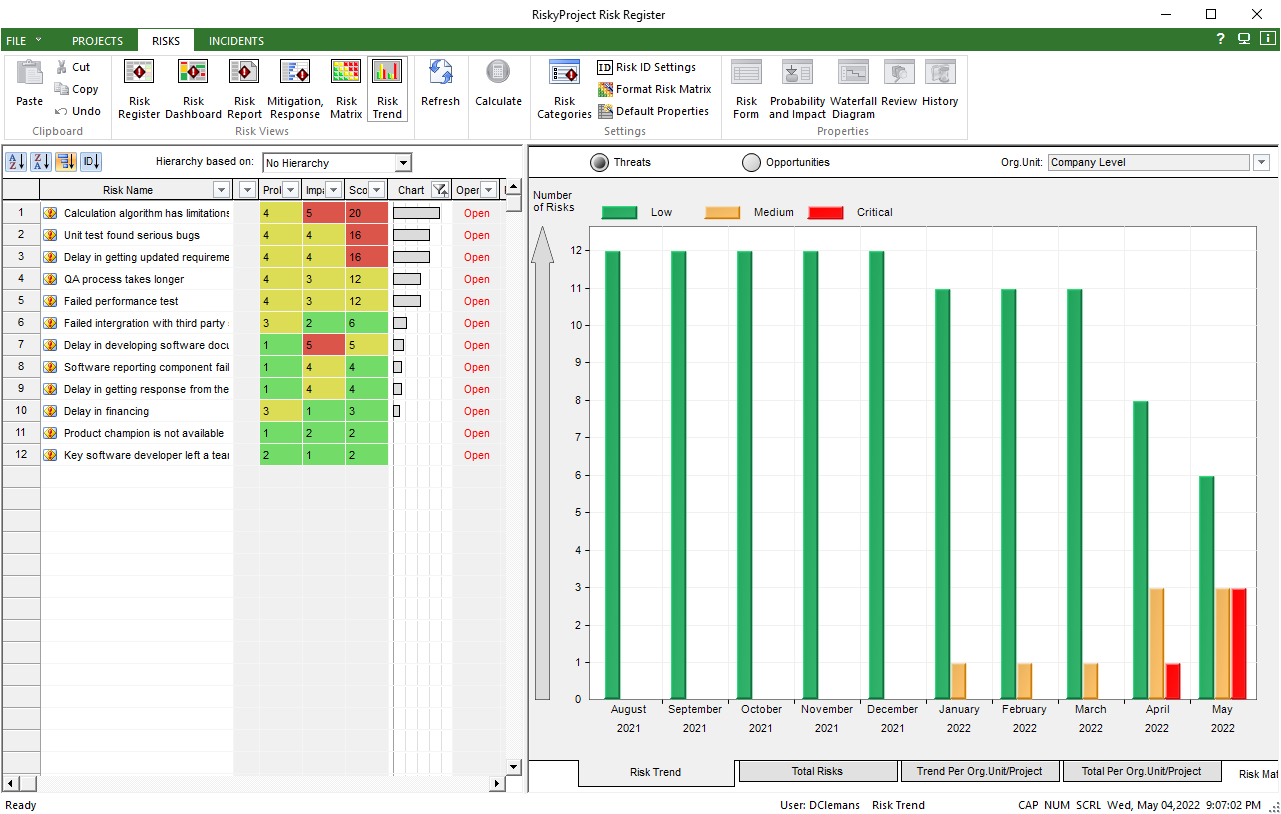Click the Refresh icon
Image resolution: width=1281 pixels, height=814 pixels.
point(440,84)
